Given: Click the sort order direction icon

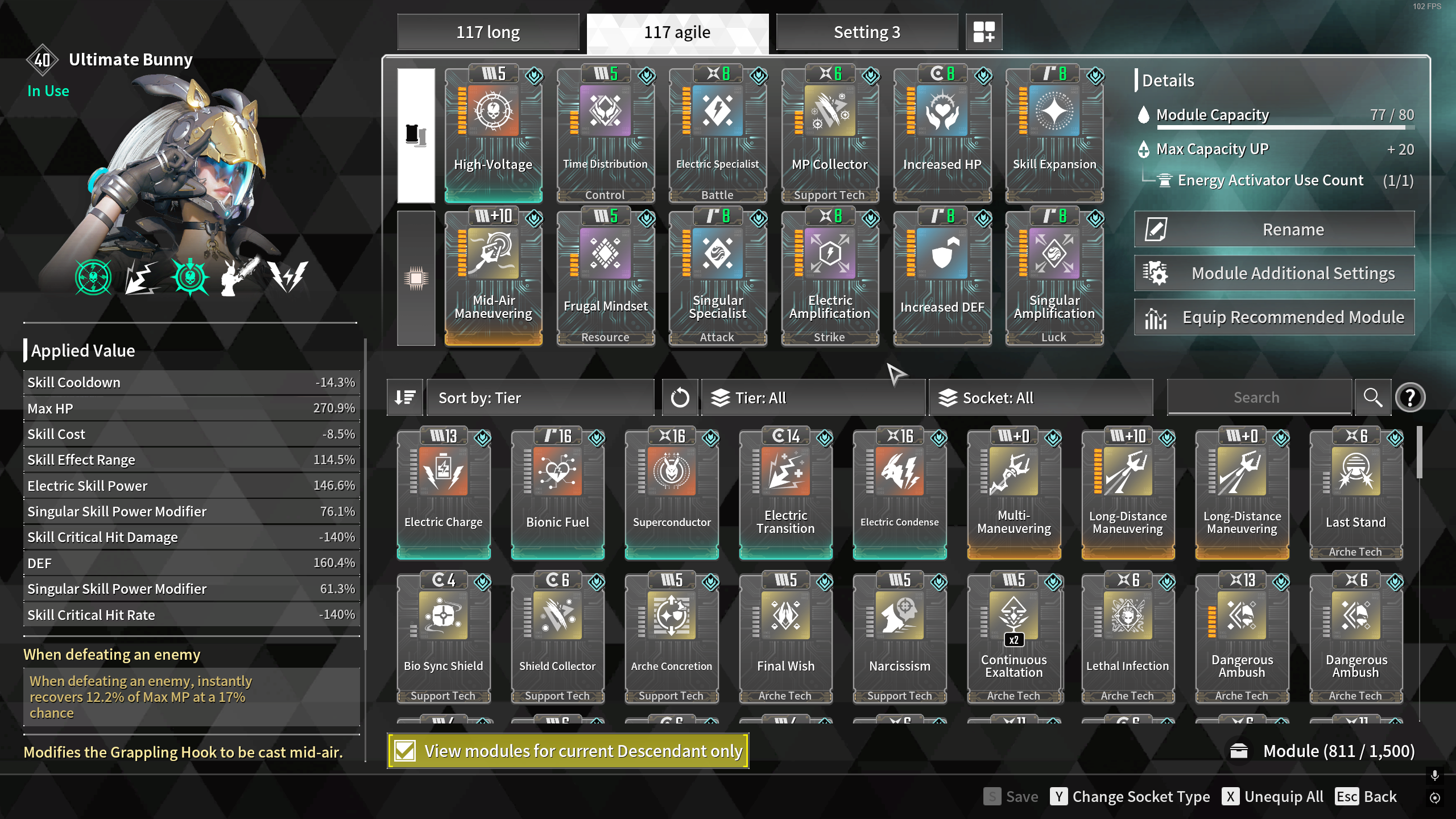Looking at the screenshot, I should (405, 398).
